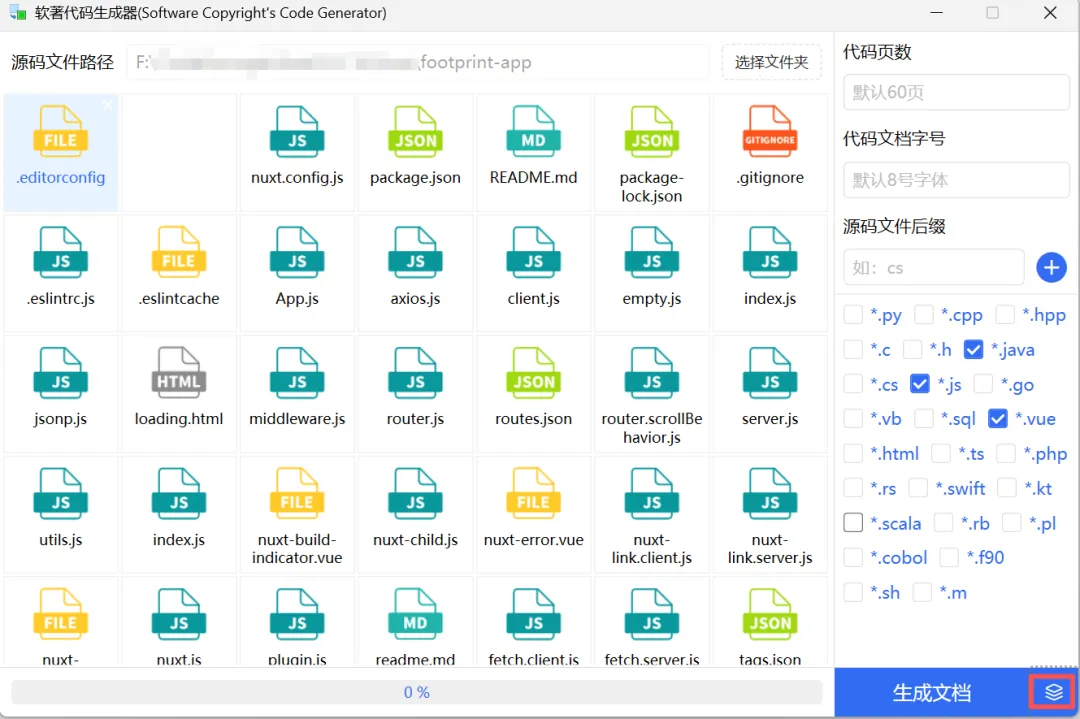Click the 代码页数 input field
Viewport: 1080px width, 719px height.
(956, 92)
